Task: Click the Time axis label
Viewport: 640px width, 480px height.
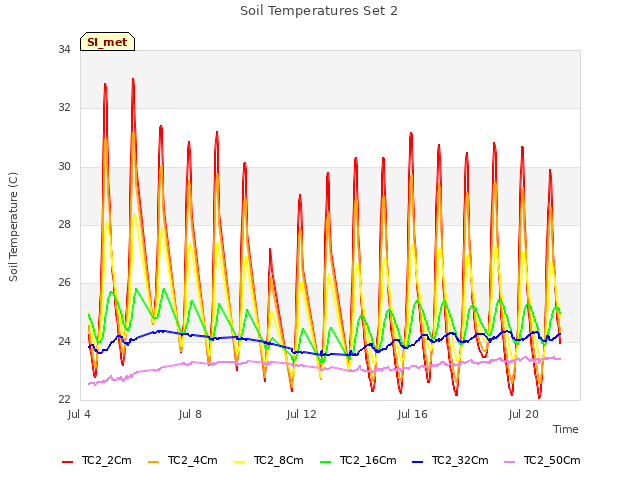Action: coord(566,429)
